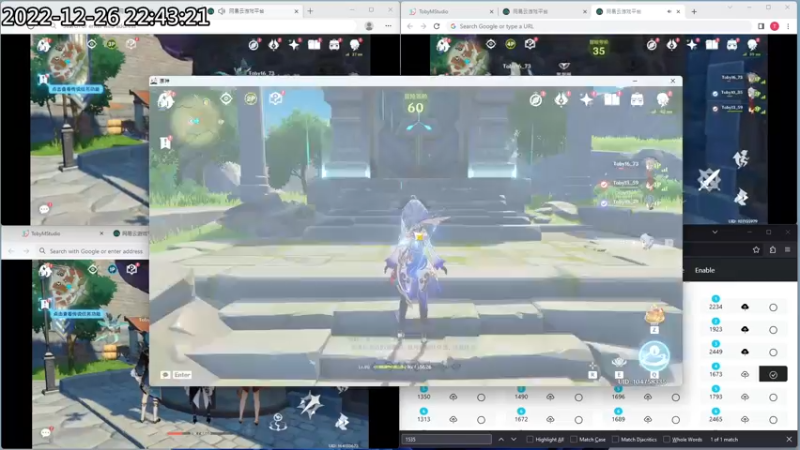Open Paimon menu in front game window
800x450 pixels.
tap(166, 100)
